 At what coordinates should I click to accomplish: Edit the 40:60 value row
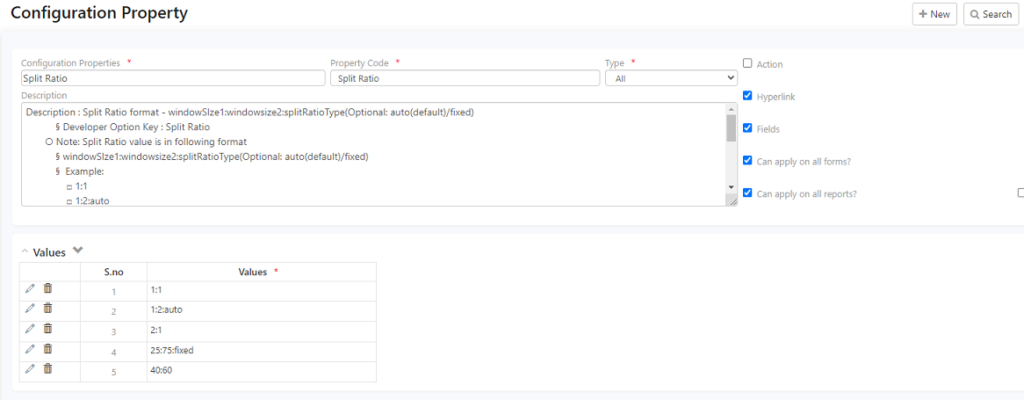(30, 369)
